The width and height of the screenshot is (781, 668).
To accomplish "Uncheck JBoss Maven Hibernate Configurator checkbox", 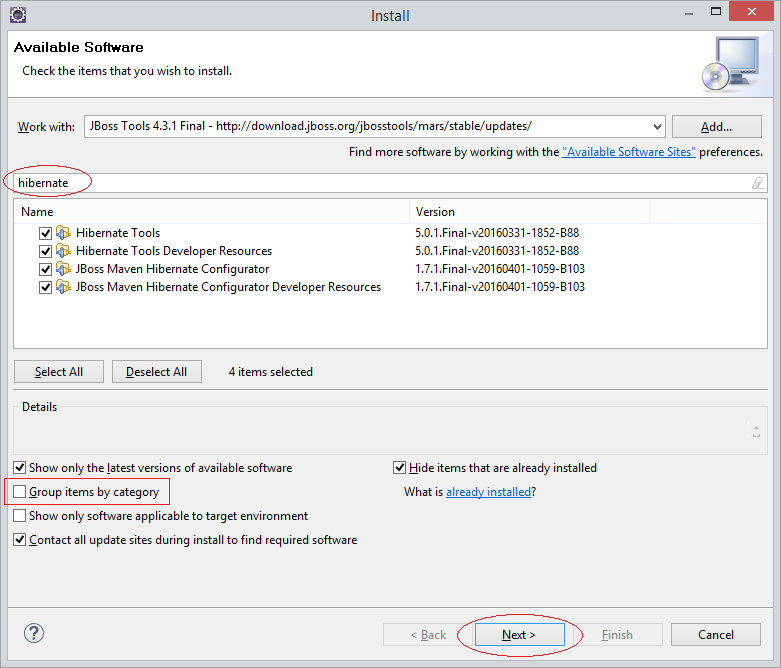I will (x=45, y=269).
